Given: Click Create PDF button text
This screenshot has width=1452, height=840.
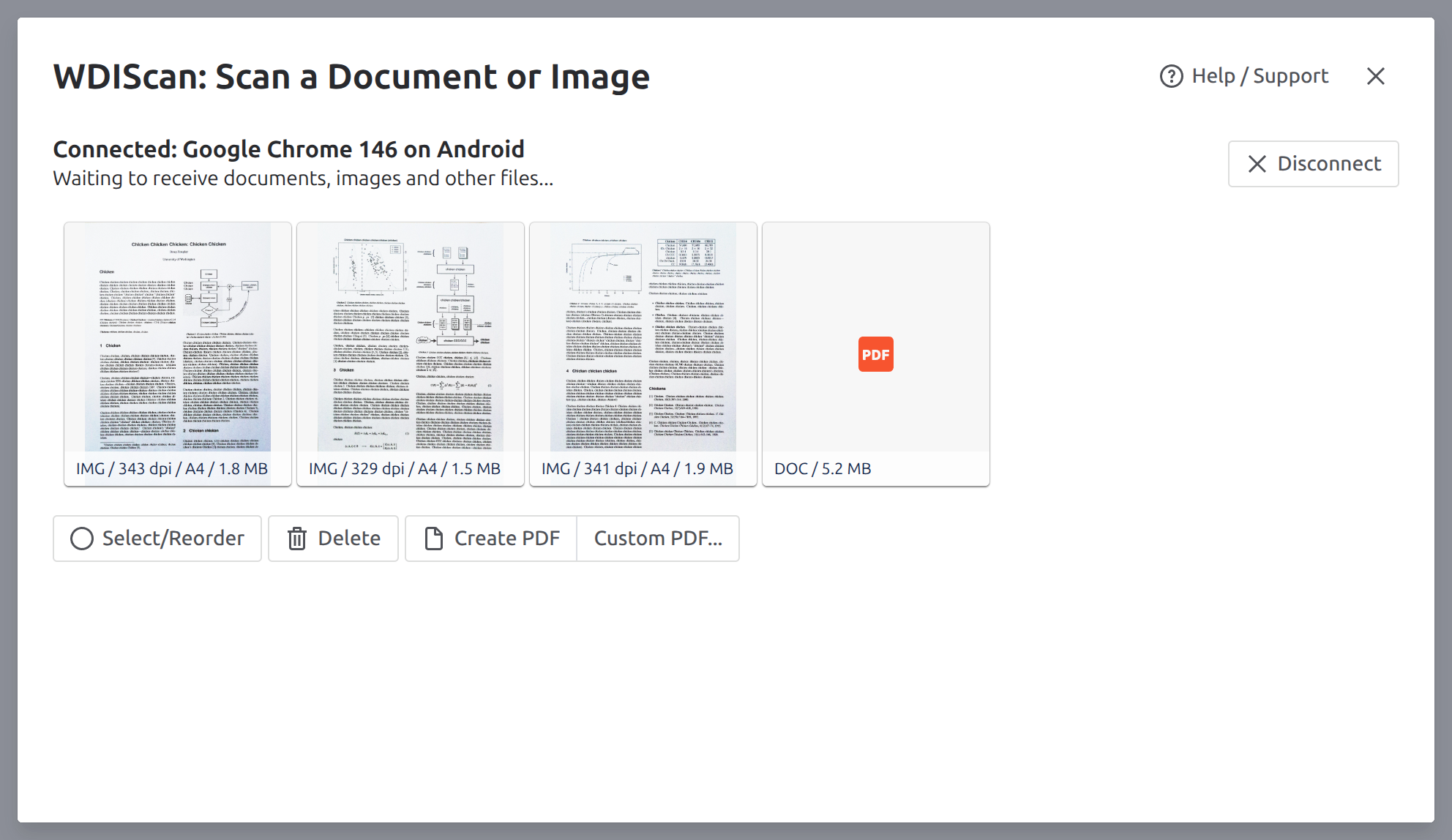Looking at the screenshot, I should (506, 539).
